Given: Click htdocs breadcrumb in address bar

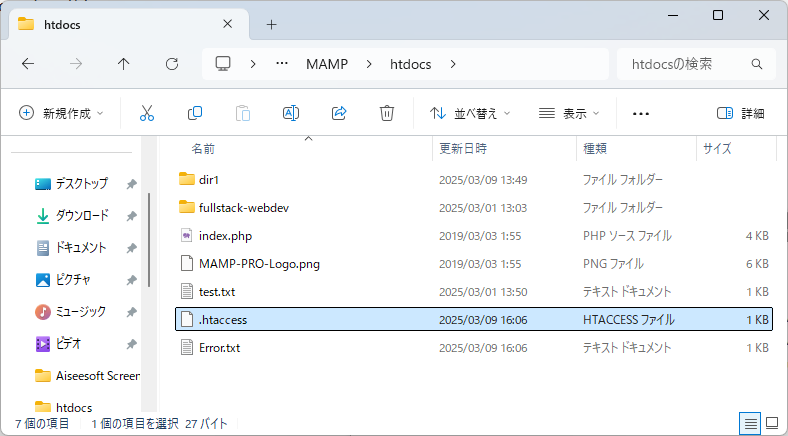Looking at the screenshot, I should pos(411,64).
